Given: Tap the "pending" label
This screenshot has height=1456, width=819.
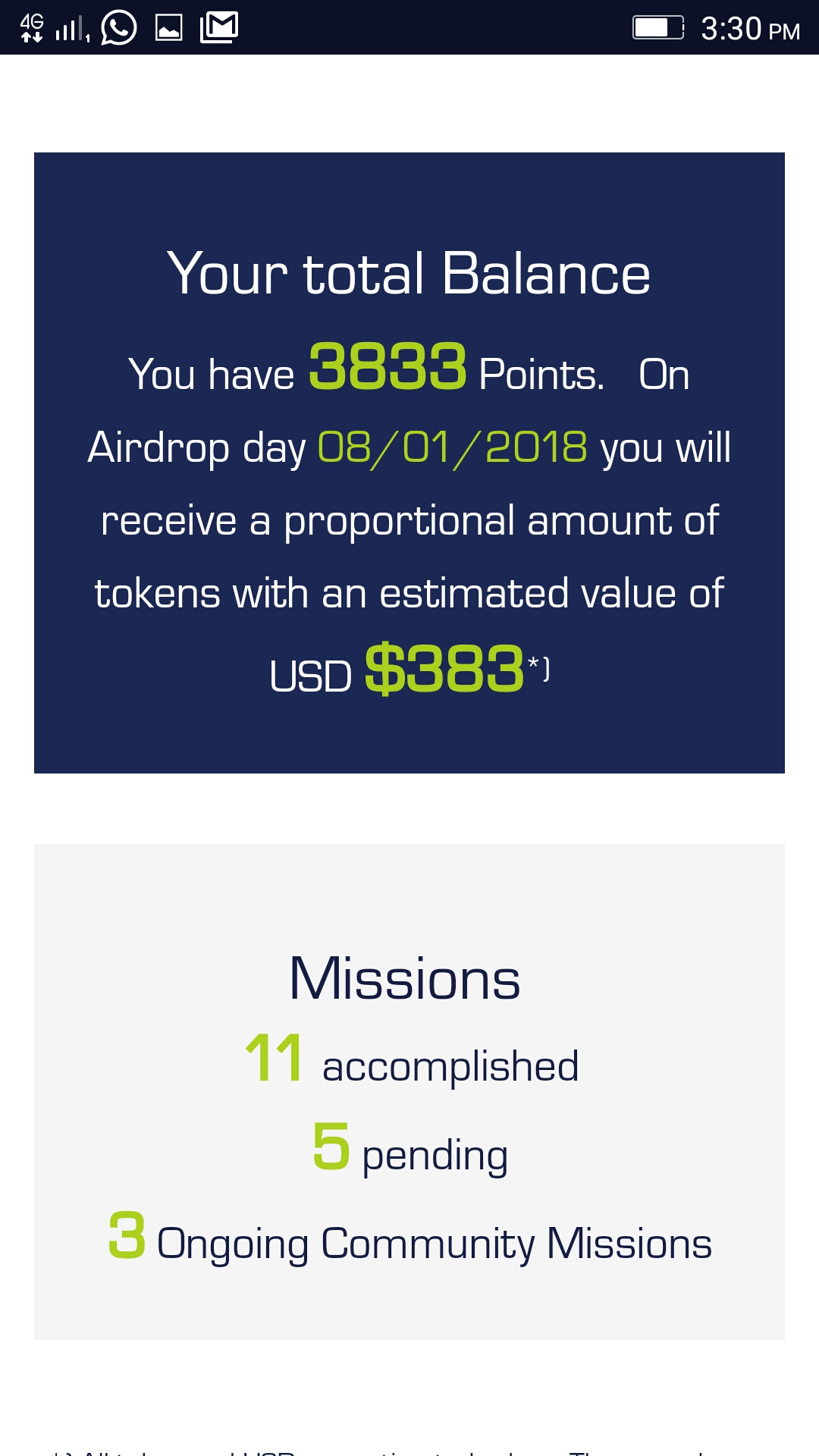Looking at the screenshot, I should (x=435, y=1156).
